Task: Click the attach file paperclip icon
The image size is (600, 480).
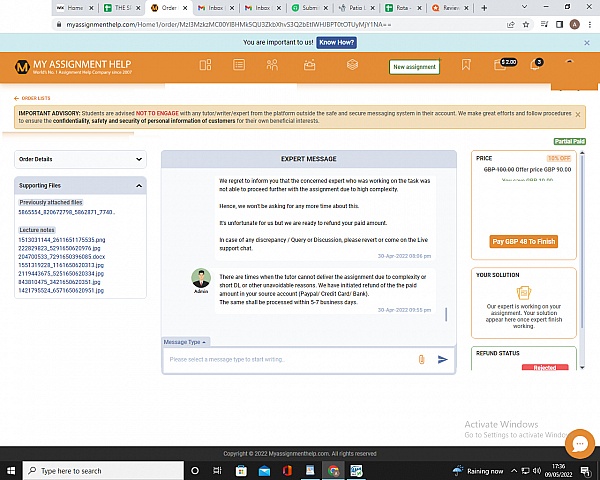Action: (x=421, y=359)
